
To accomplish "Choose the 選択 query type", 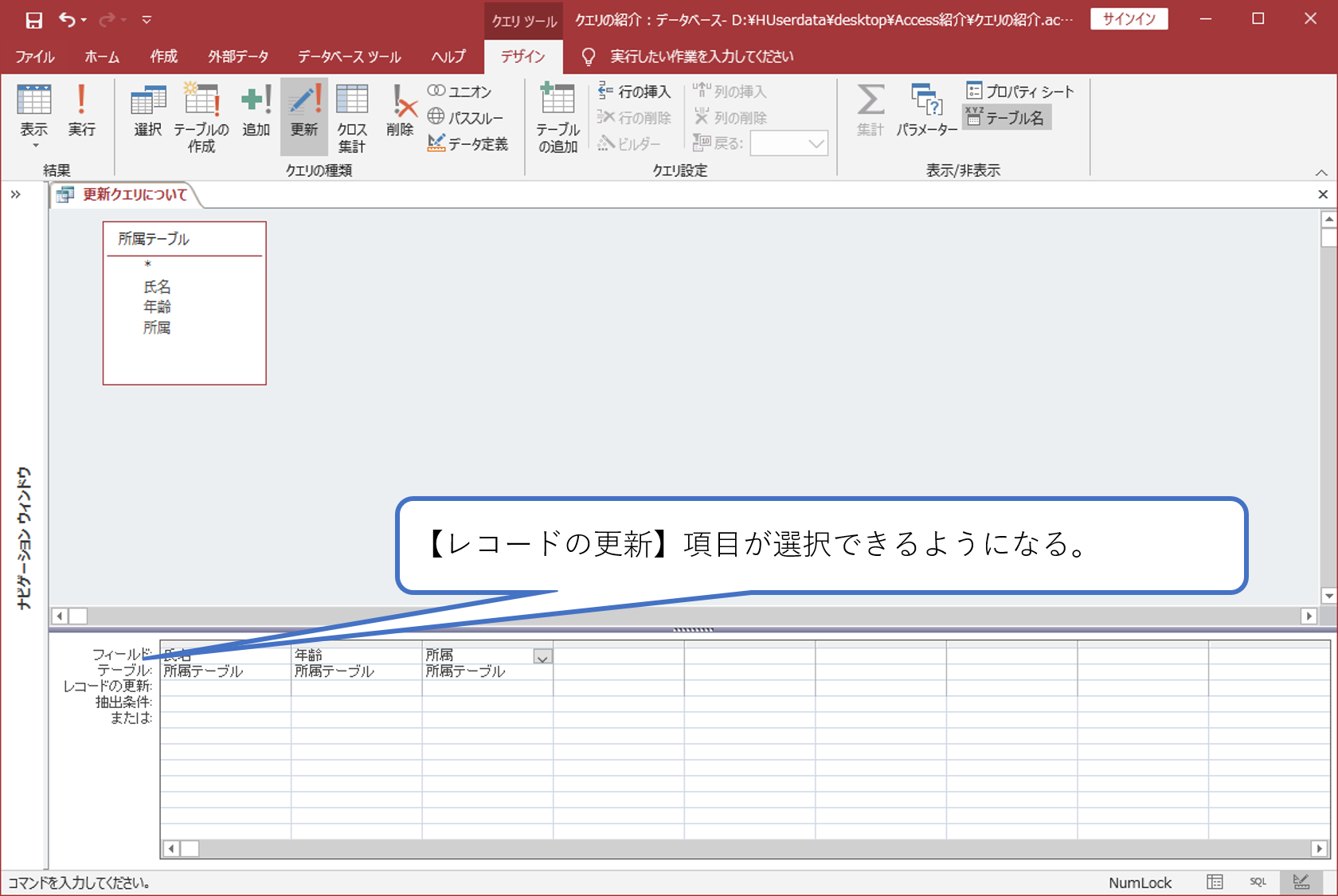I will (x=148, y=110).
